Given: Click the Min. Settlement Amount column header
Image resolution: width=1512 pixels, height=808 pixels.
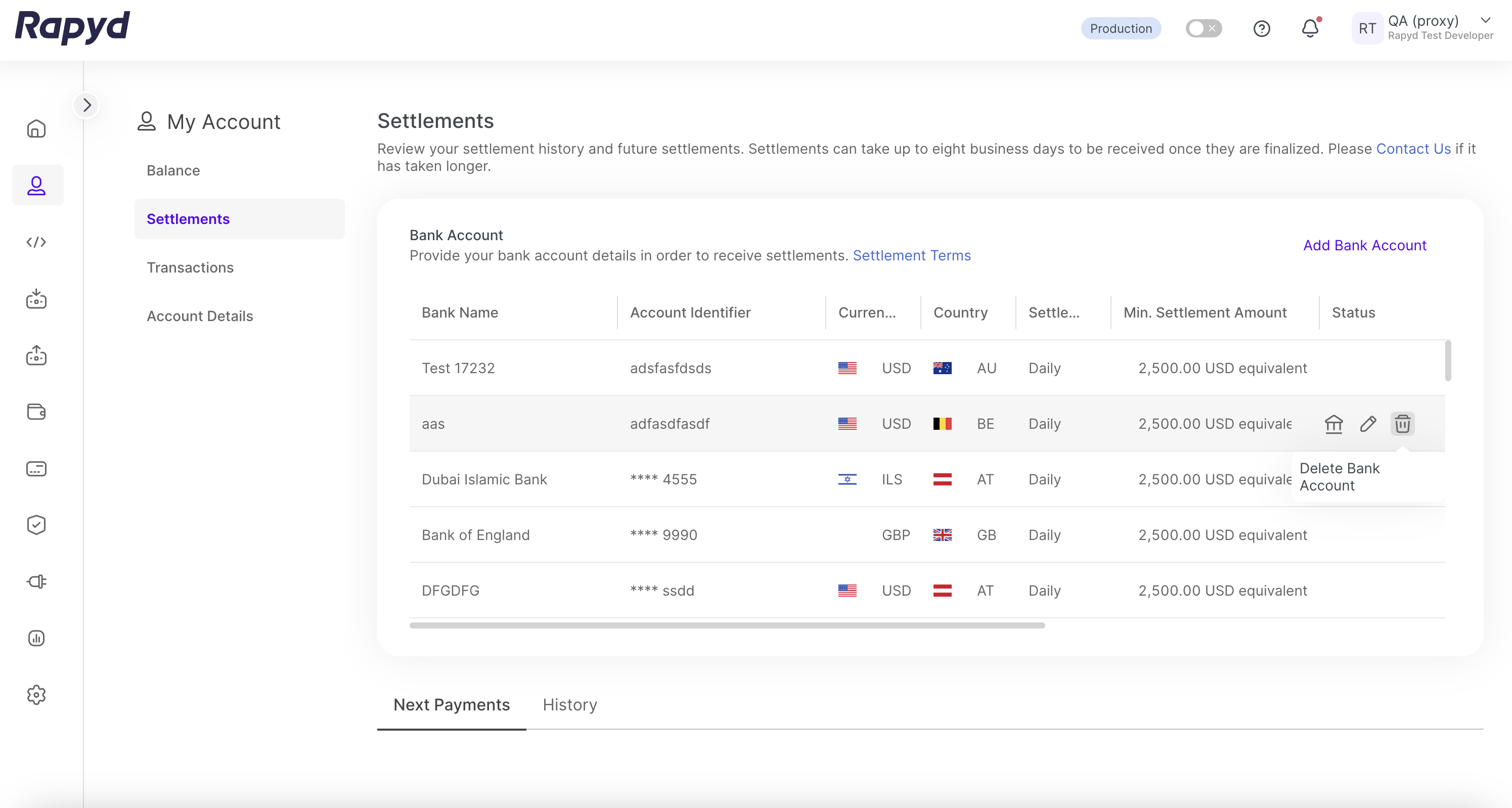Looking at the screenshot, I should point(1205,313).
